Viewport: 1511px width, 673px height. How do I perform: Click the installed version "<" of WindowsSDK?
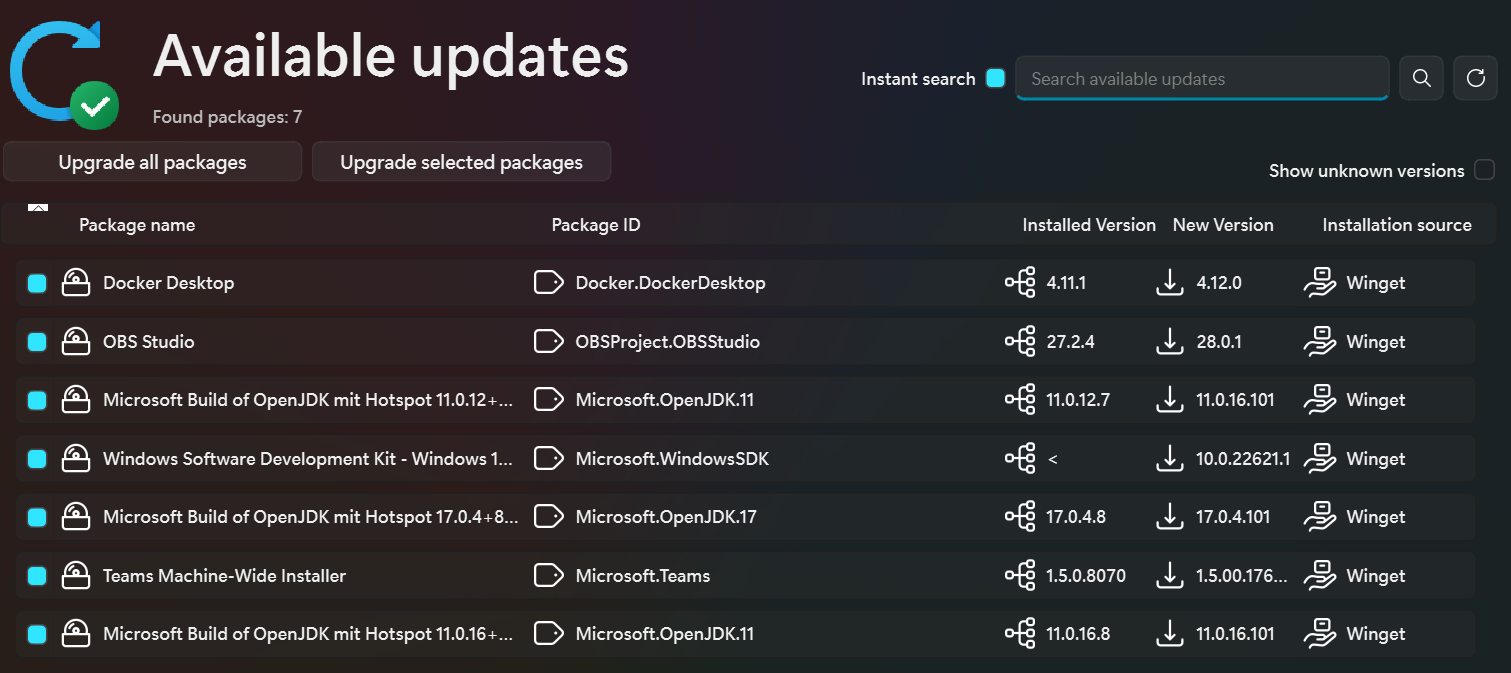click(1052, 459)
